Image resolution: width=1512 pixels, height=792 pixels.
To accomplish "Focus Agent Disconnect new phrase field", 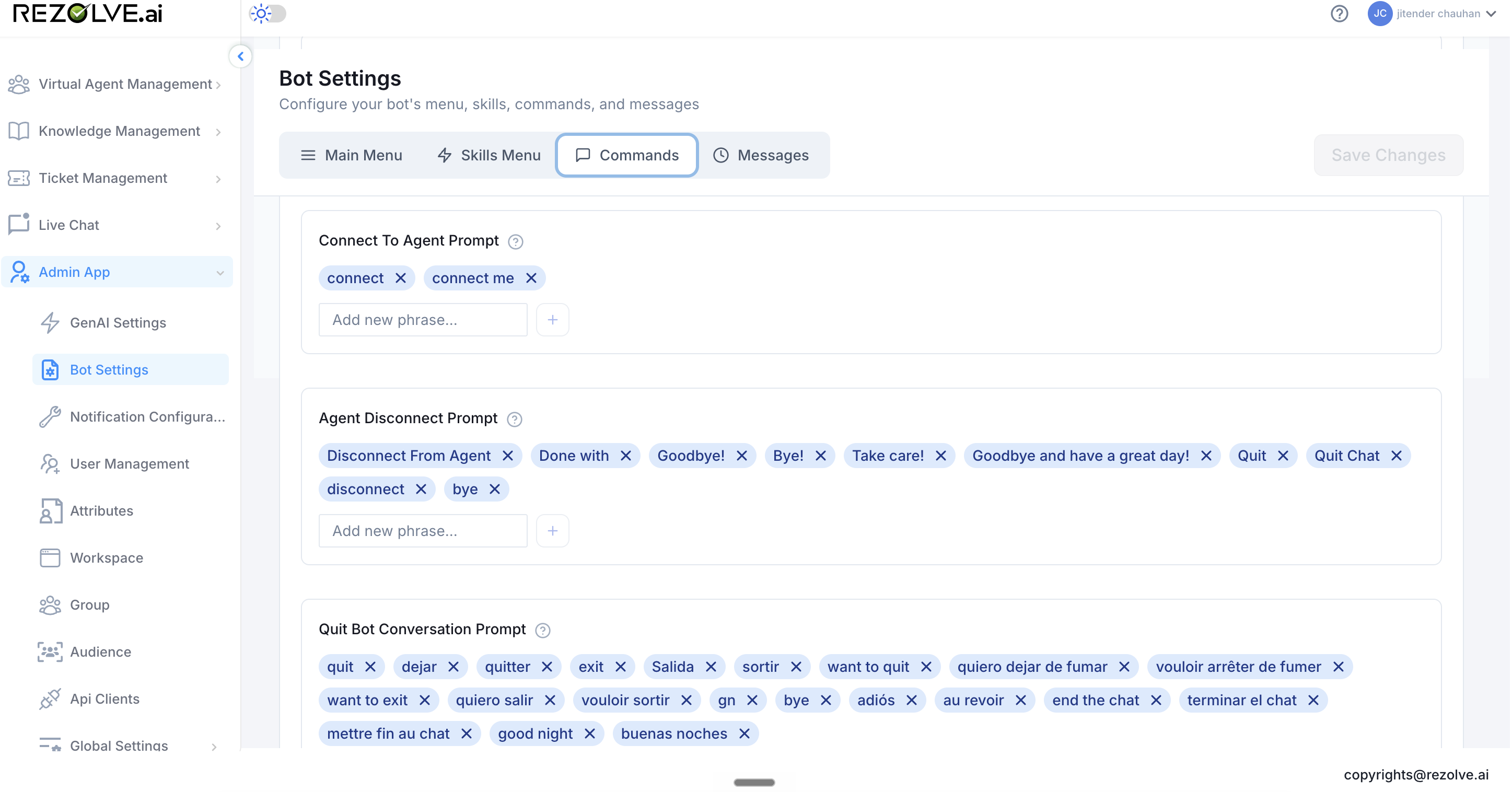I will click(423, 531).
